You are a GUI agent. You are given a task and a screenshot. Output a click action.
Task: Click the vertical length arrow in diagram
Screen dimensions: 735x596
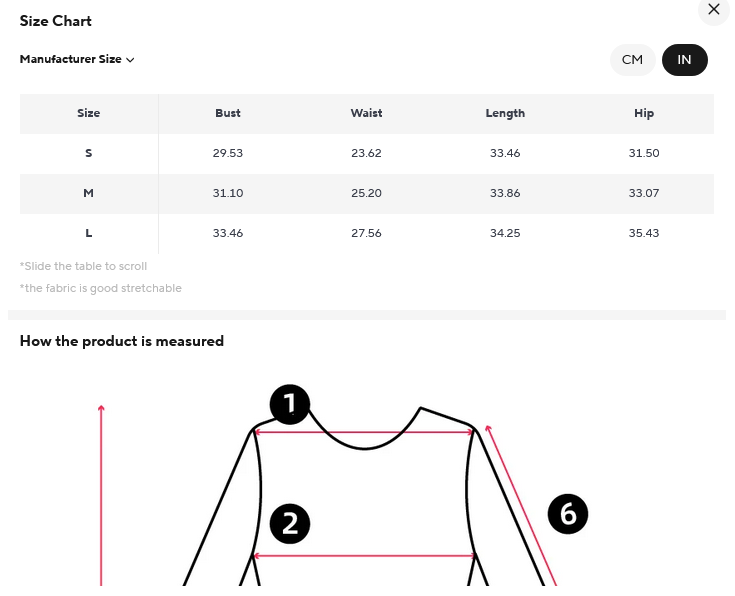point(101,495)
